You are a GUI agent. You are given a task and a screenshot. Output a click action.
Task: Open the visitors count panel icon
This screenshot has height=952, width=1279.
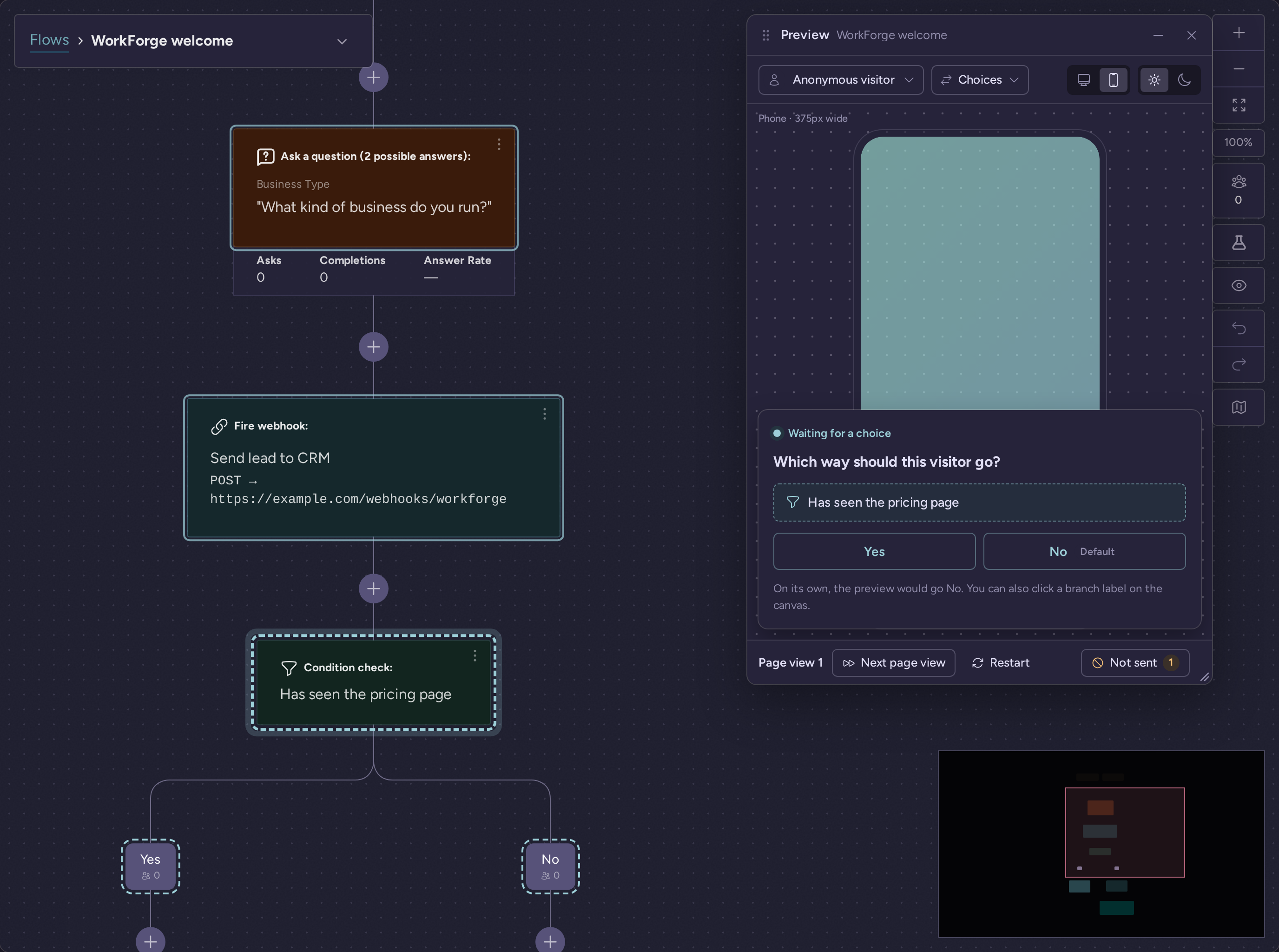point(1238,190)
